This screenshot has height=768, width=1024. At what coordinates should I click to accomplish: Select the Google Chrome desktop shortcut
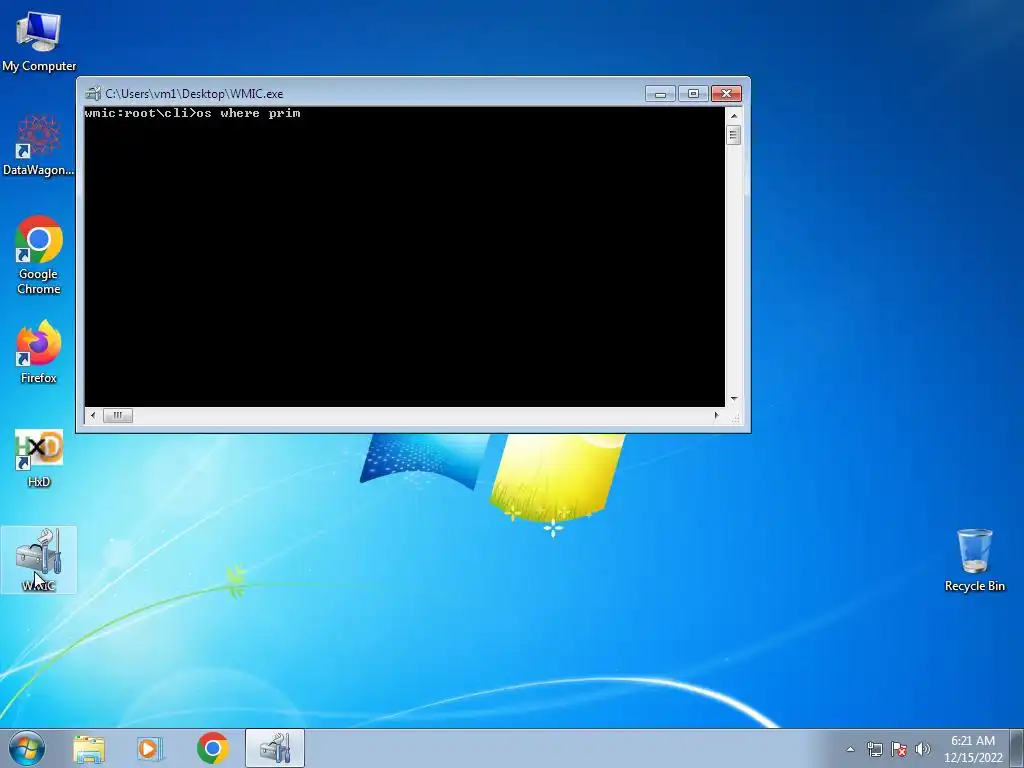click(x=39, y=255)
